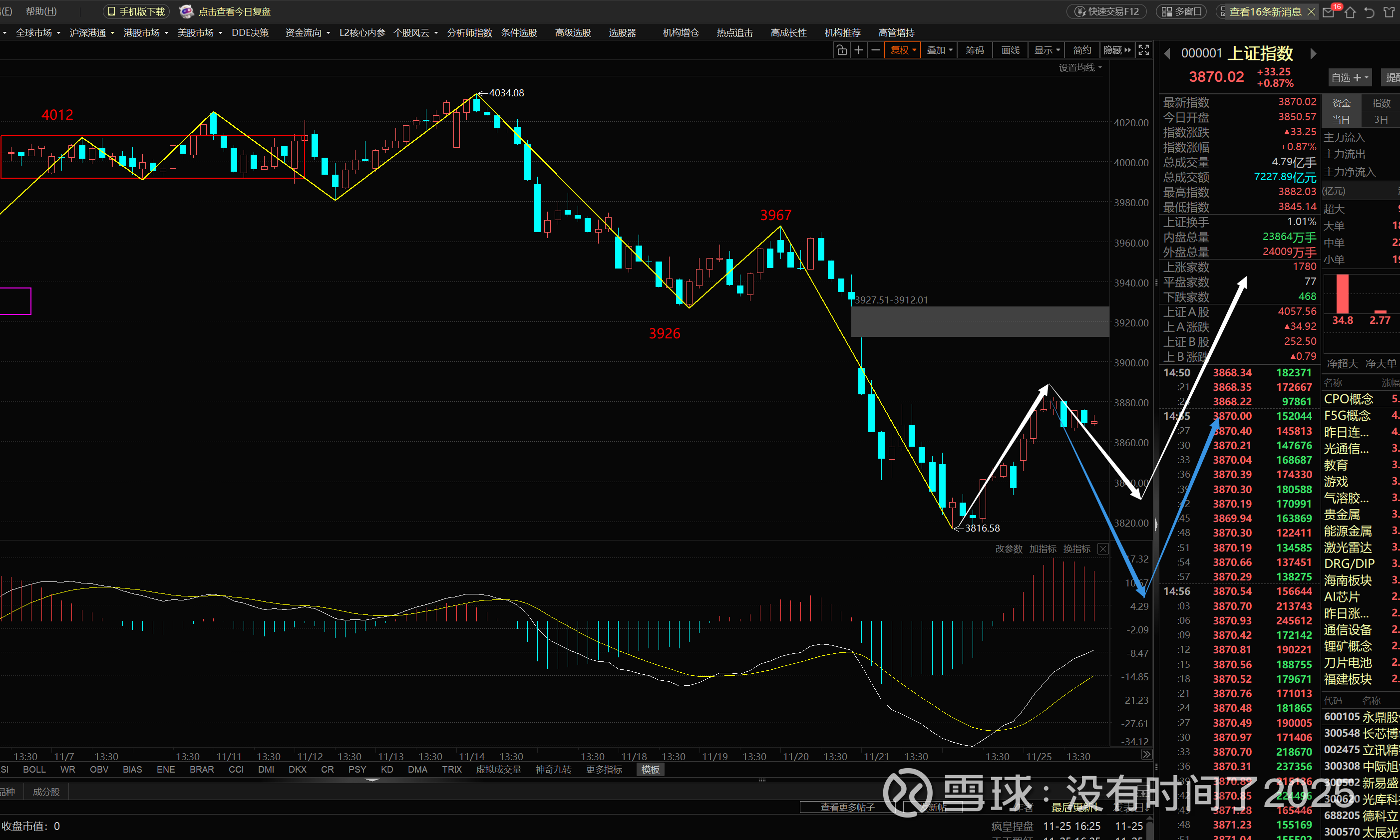
Task: Open the skin shirt icon
Action: pyautogui.click(x=1389, y=12)
